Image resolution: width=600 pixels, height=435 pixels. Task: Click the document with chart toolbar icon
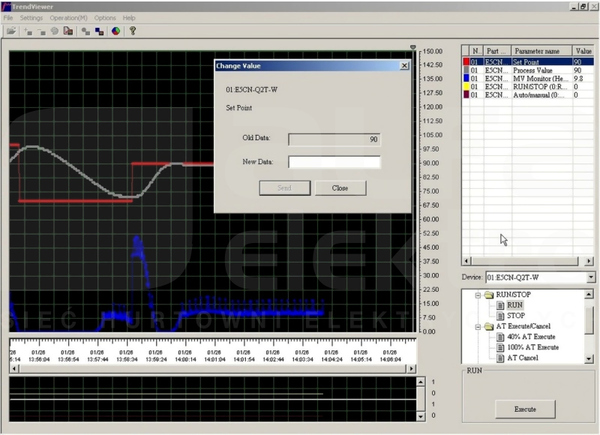[68, 31]
